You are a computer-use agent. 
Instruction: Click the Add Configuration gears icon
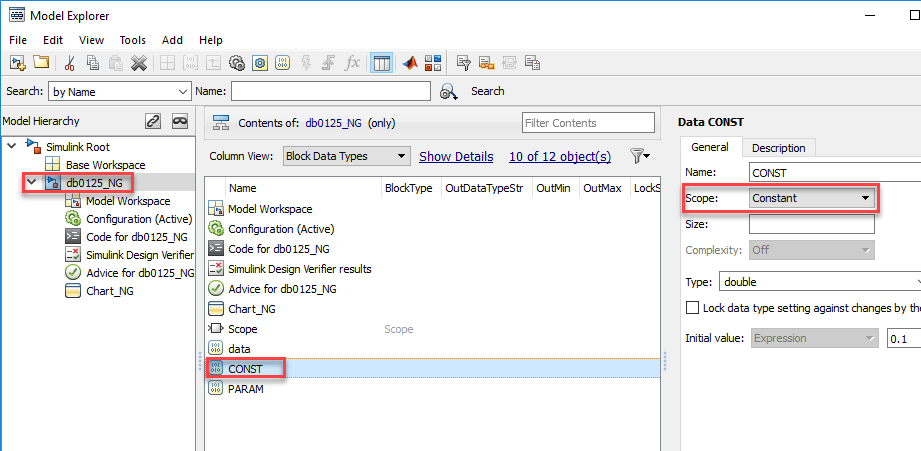point(237,63)
